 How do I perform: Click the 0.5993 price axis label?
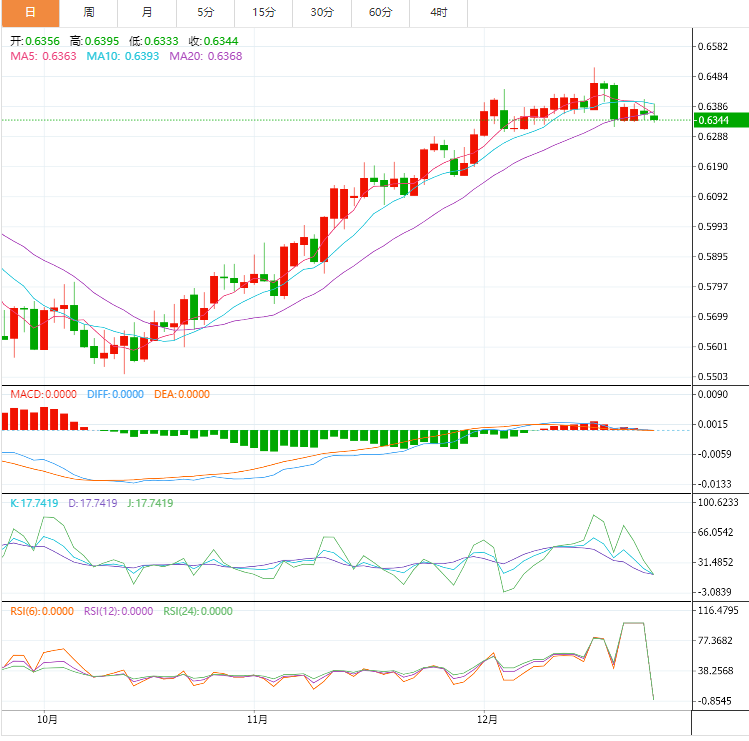[713, 227]
